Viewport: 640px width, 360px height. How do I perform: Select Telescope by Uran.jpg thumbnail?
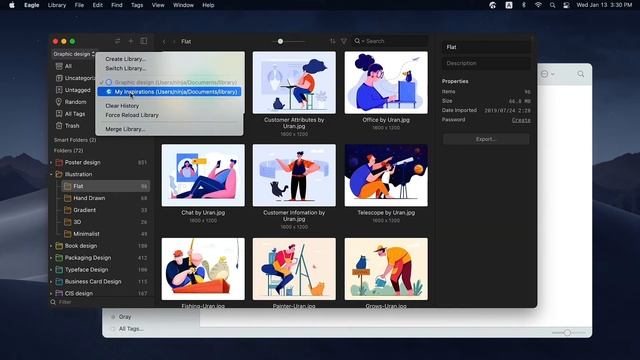pyautogui.click(x=386, y=175)
